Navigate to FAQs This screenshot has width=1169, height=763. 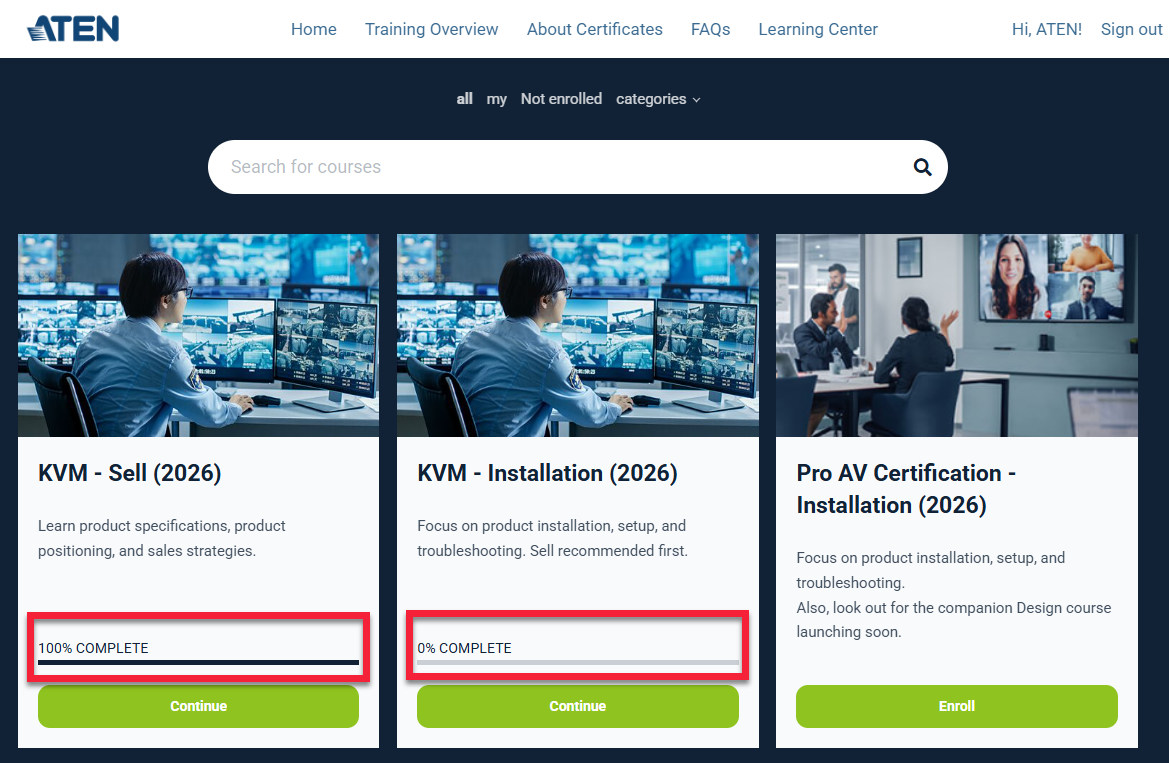click(x=710, y=29)
